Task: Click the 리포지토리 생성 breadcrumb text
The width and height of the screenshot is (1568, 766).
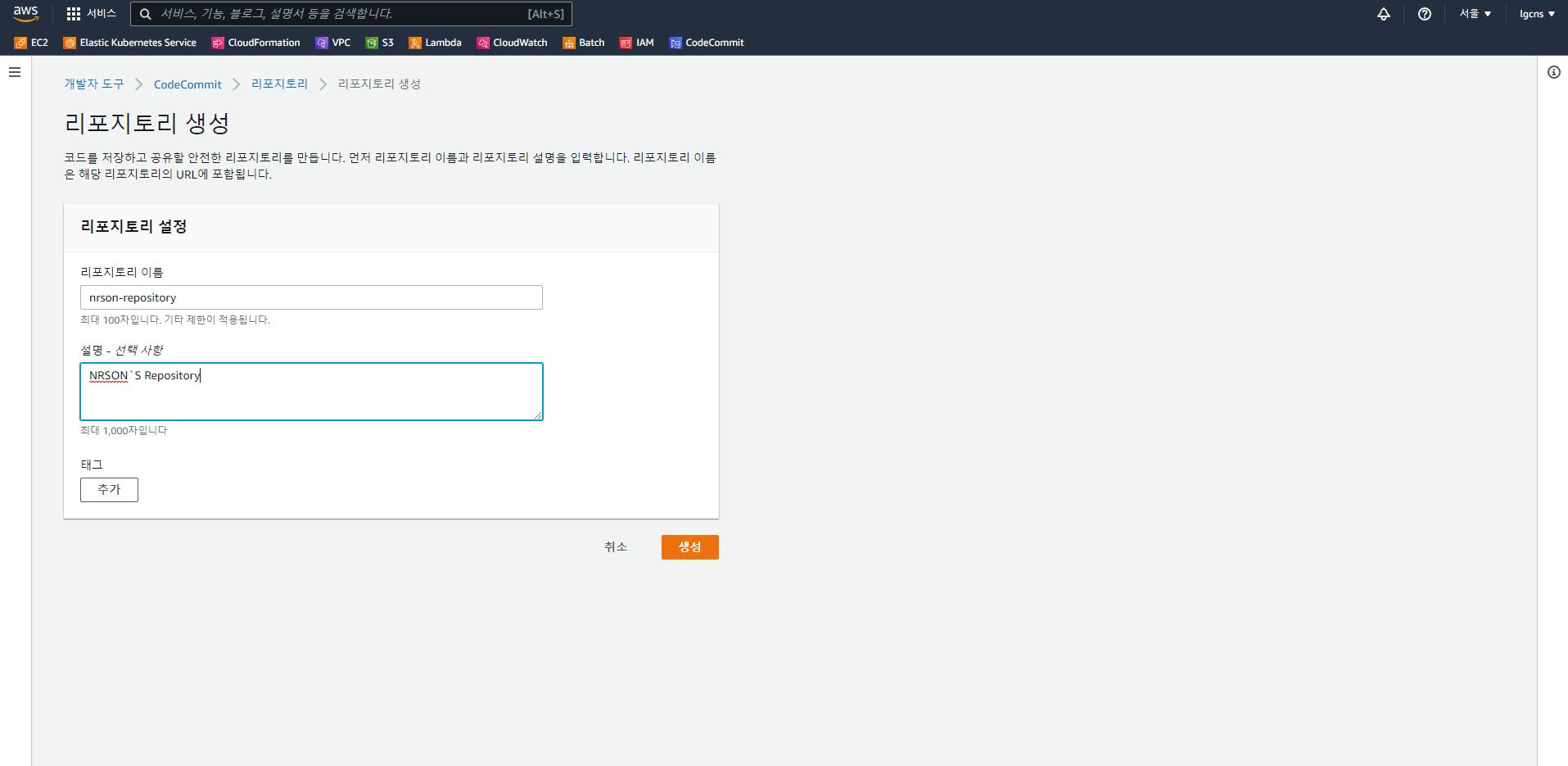Action: (379, 84)
